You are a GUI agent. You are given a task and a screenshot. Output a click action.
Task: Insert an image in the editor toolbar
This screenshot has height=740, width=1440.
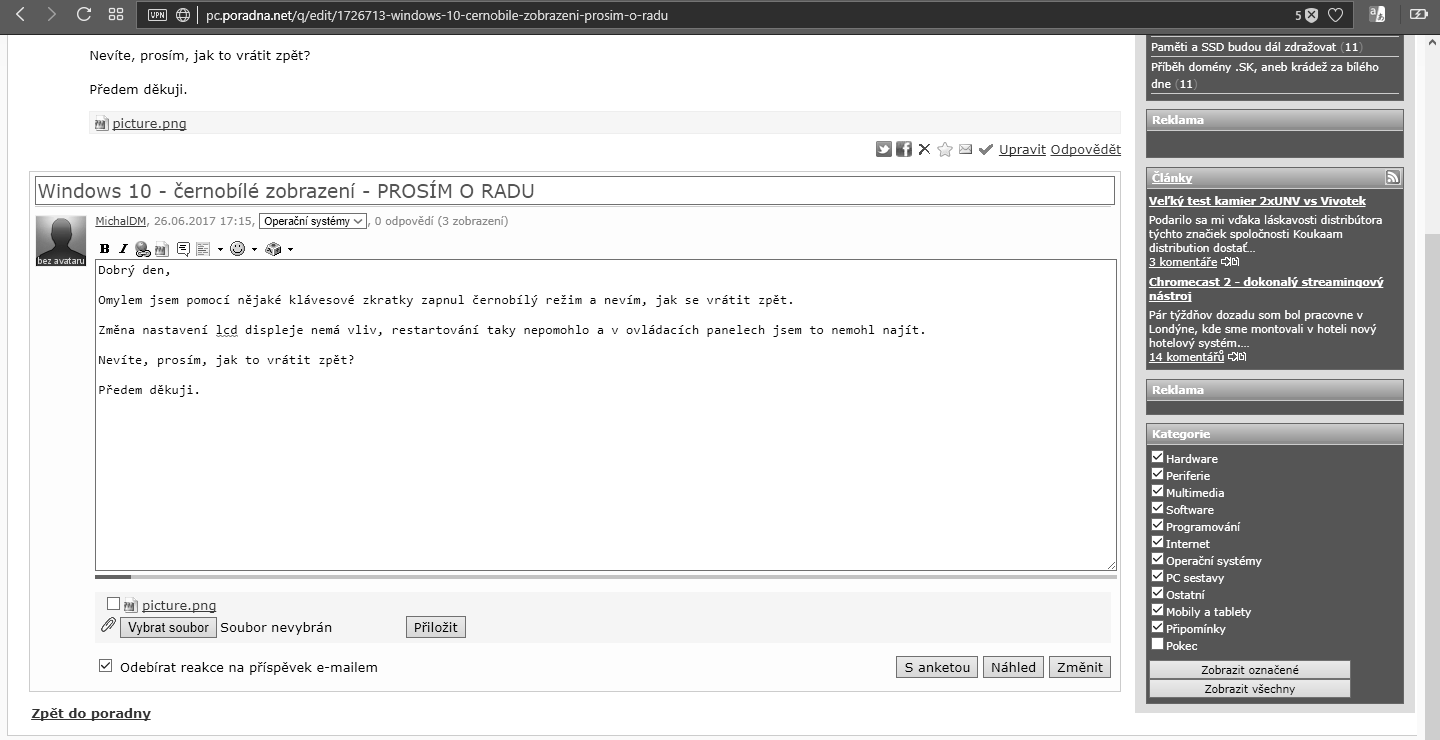click(x=161, y=249)
